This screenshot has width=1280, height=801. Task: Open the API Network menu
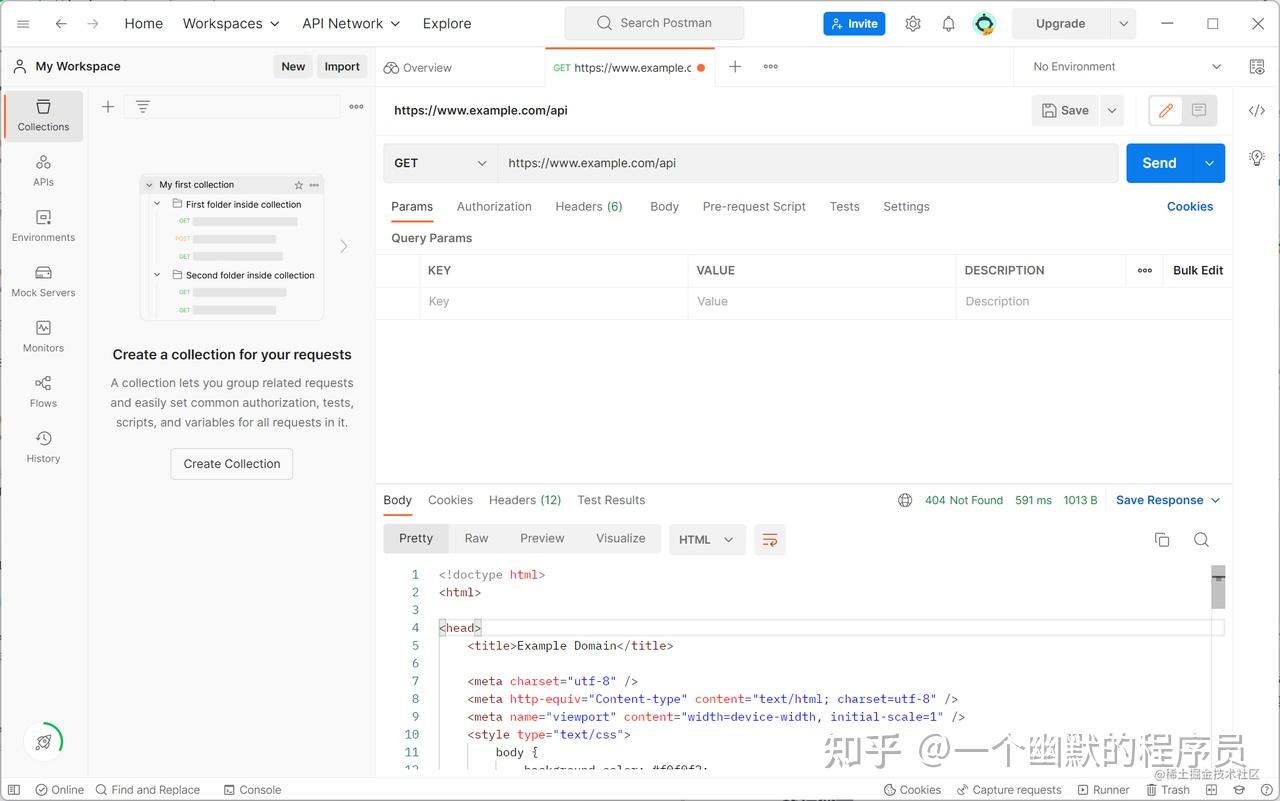(350, 23)
